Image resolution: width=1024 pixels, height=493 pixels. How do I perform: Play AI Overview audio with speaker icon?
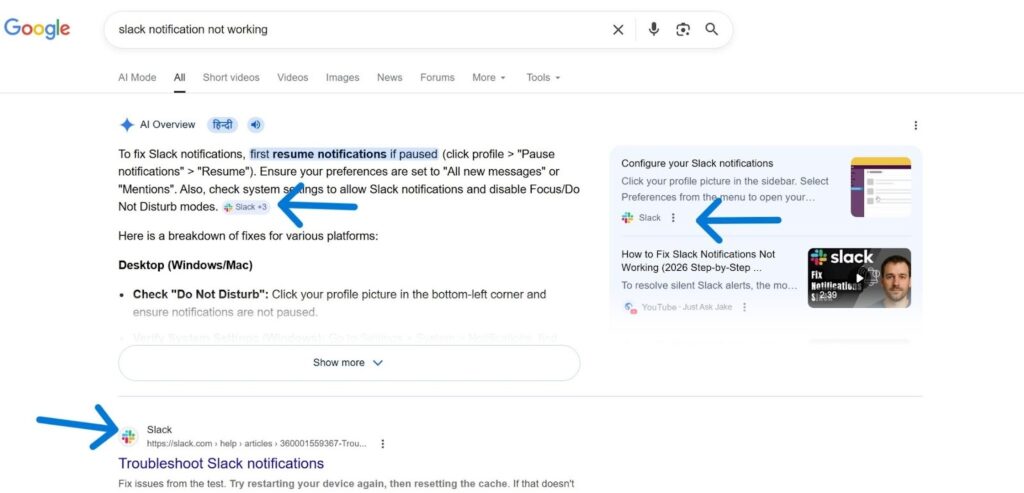256,125
